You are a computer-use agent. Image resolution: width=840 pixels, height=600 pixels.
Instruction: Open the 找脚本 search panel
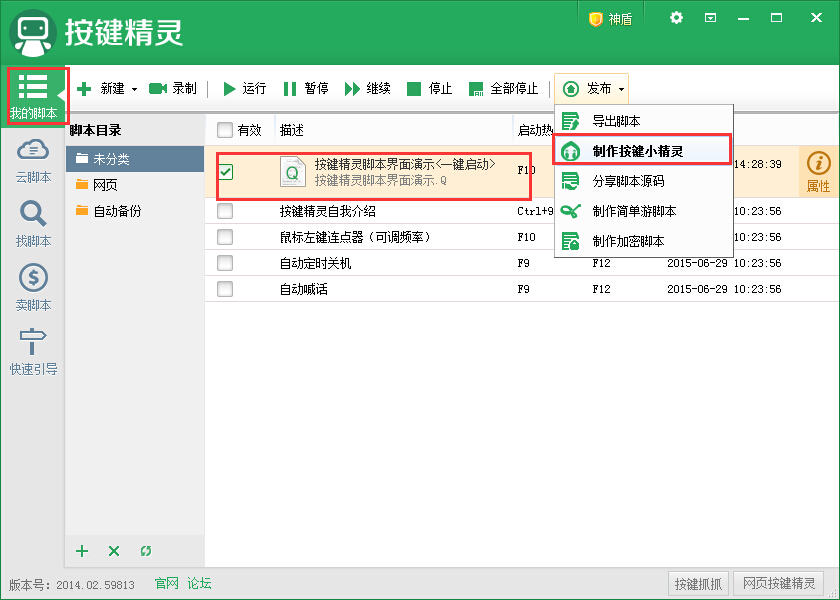coord(33,224)
